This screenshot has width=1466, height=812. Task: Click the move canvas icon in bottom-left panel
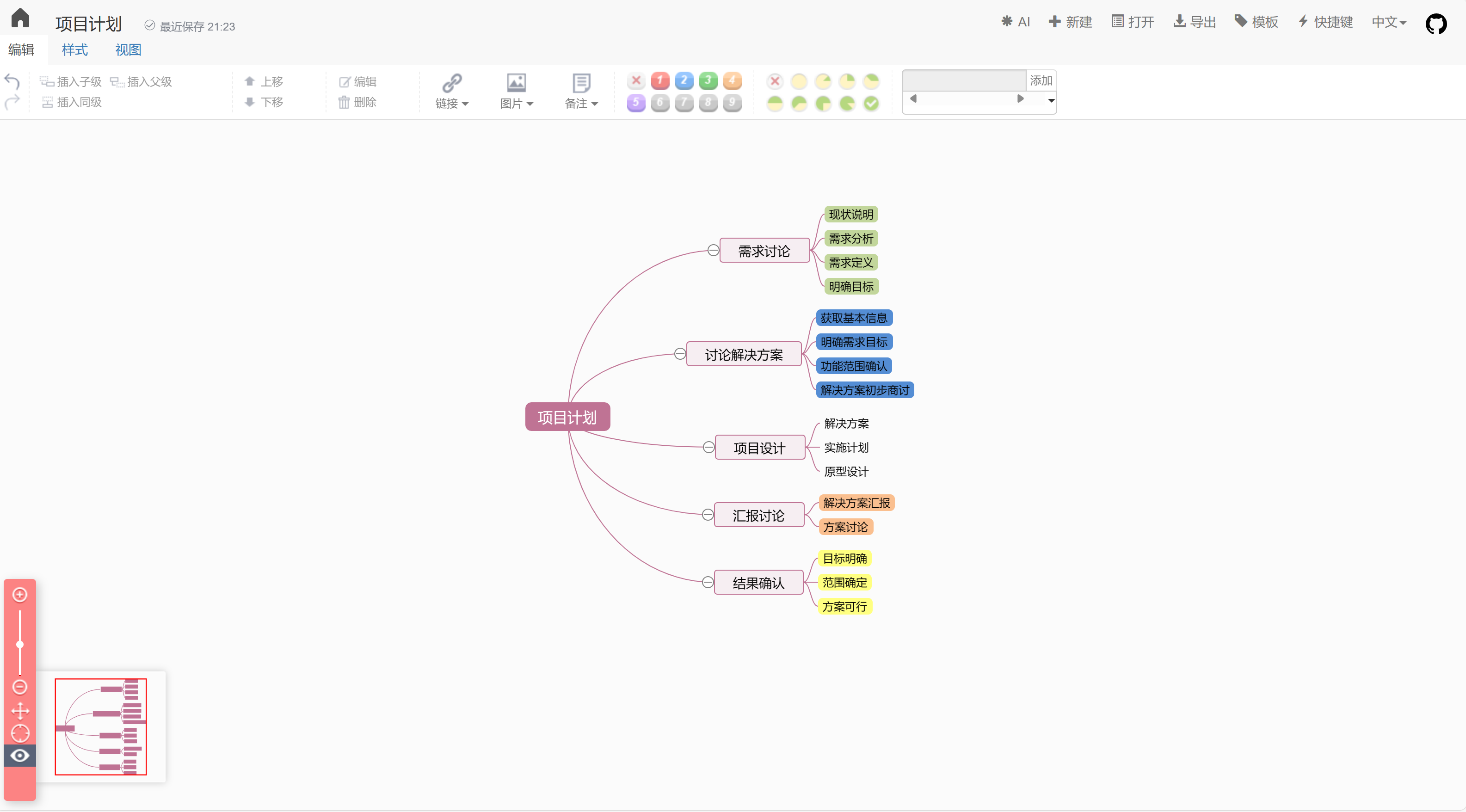point(20,710)
